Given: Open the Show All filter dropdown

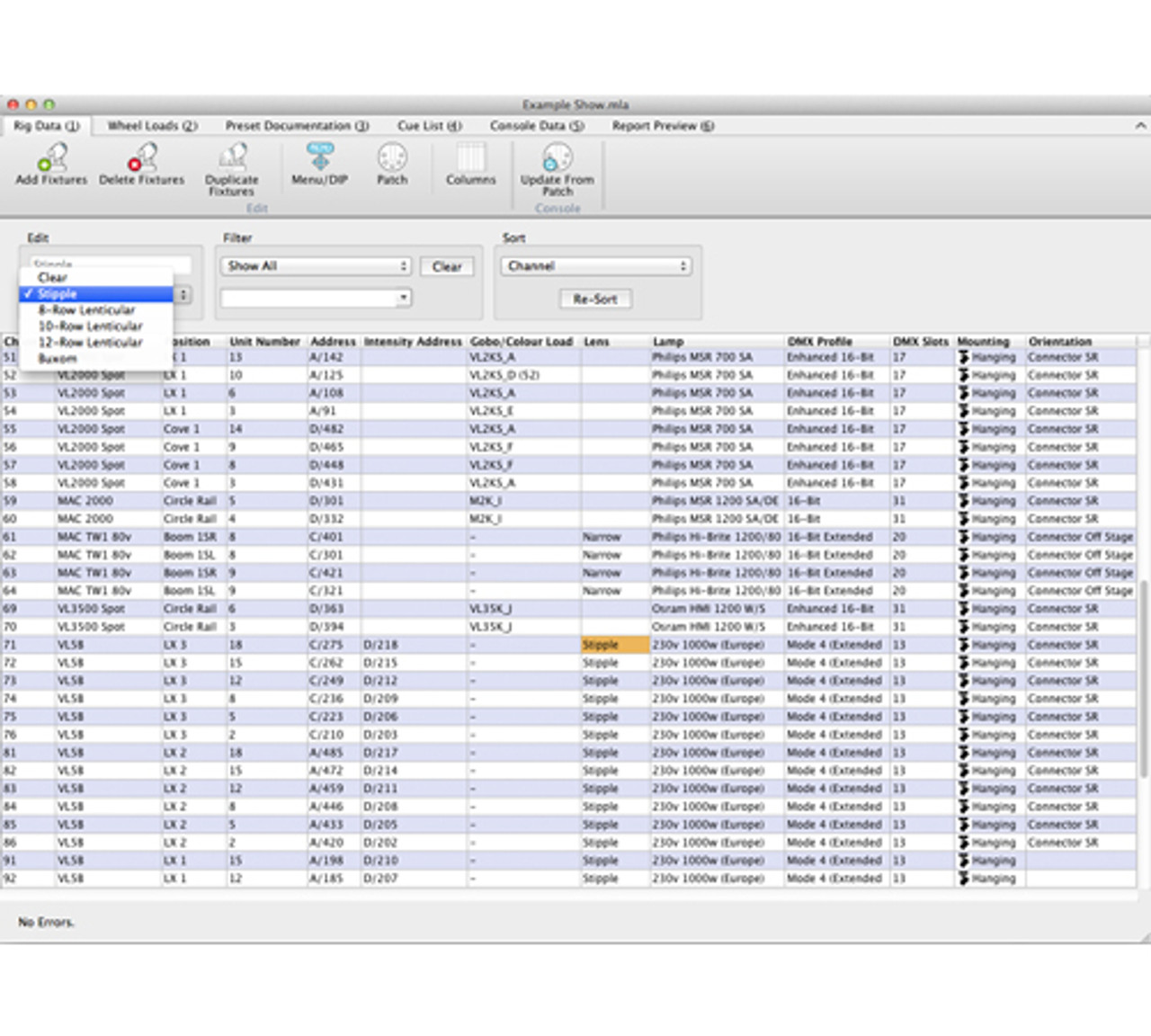Looking at the screenshot, I should point(316,266).
